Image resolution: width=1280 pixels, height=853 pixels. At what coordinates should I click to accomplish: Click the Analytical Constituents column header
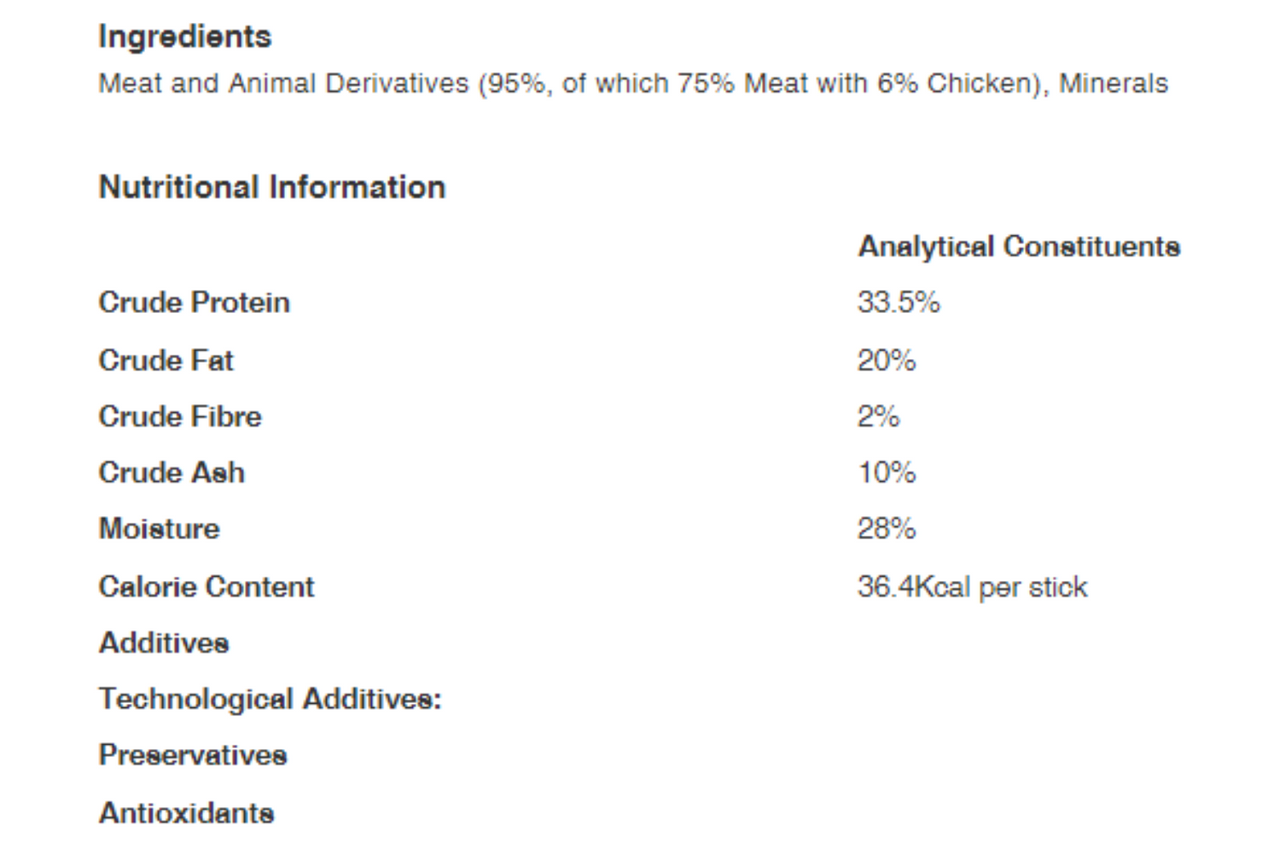coord(1018,247)
